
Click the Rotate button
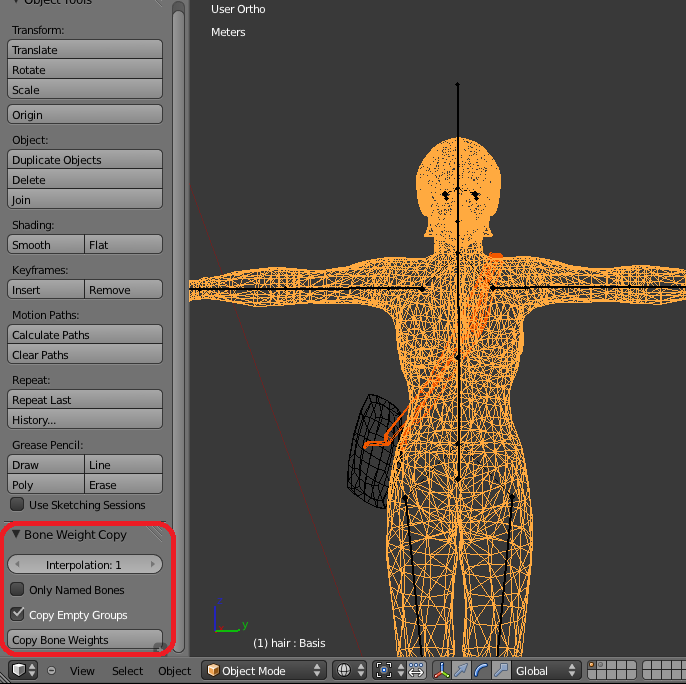[85, 69]
